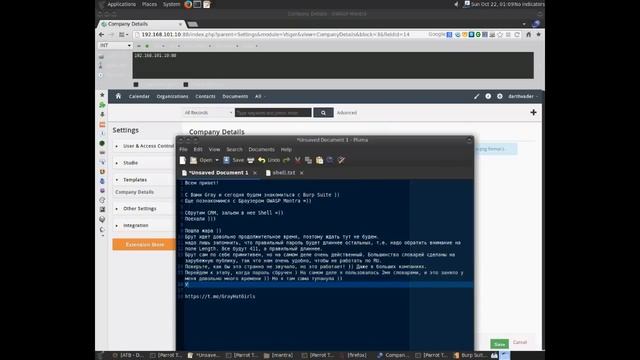Expand Studio settings section

click(144, 163)
